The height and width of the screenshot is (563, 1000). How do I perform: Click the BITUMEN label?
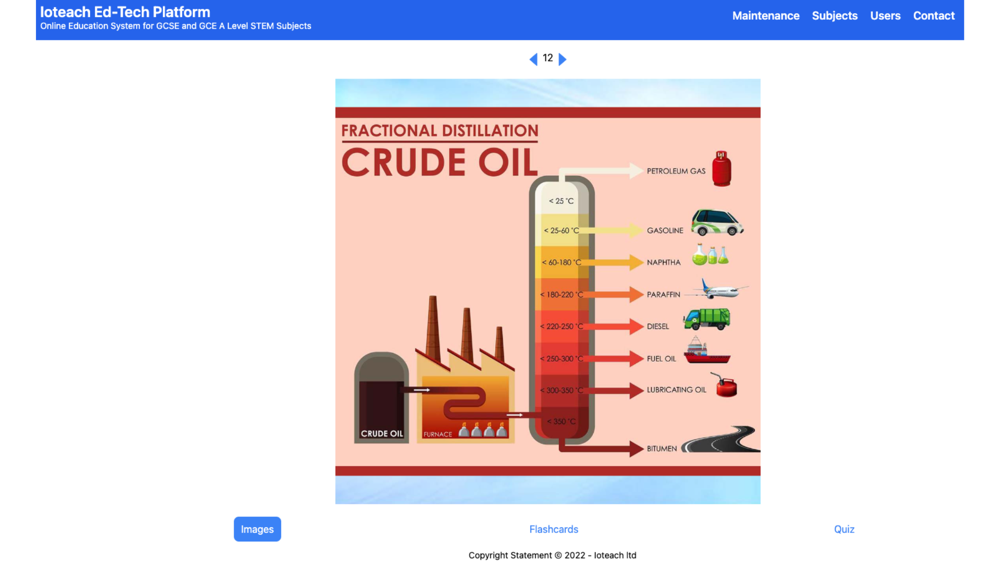click(661, 448)
